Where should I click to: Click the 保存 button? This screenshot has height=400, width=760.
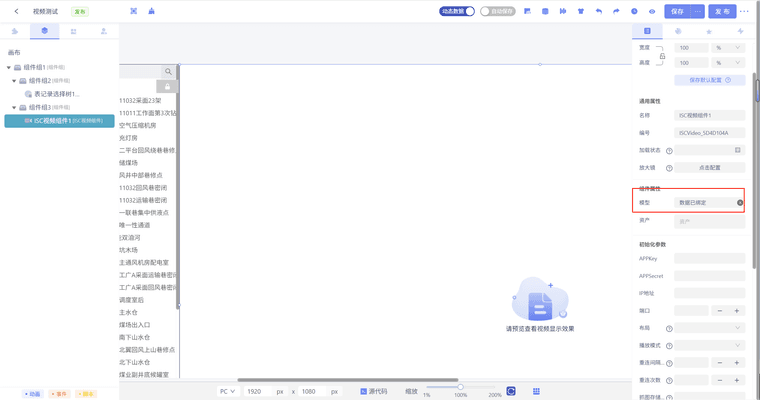[677, 11]
